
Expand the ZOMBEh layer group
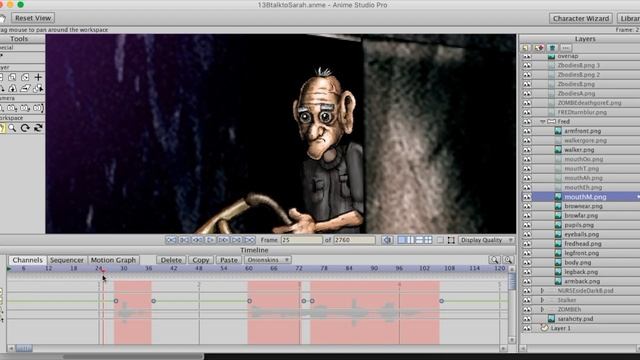click(542, 309)
